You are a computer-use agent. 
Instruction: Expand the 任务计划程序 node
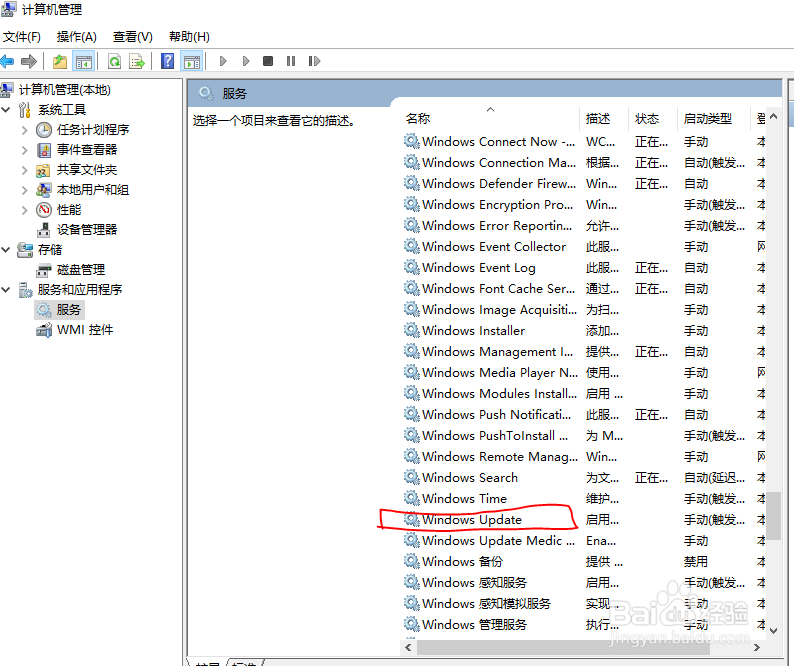pyautogui.click(x=24, y=130)
